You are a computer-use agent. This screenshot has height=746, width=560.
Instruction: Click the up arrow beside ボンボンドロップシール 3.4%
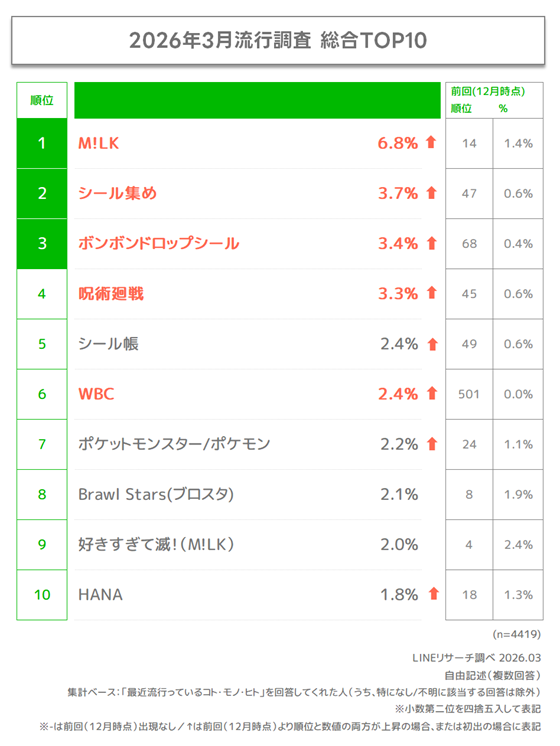[432, 243]
